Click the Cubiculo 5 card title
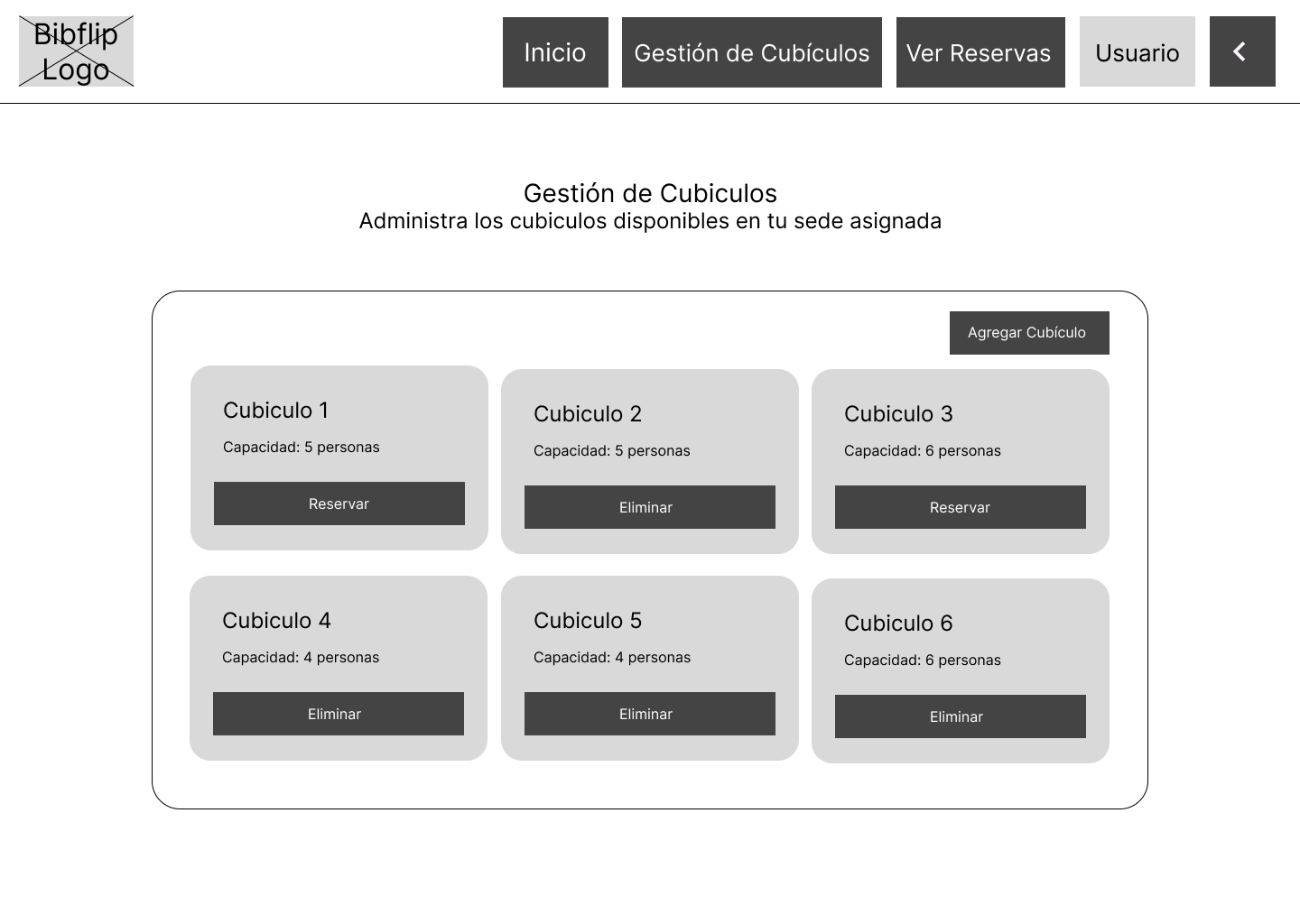Image resolution: width=1300 pixels, height=924 pixels. [587, 621]
